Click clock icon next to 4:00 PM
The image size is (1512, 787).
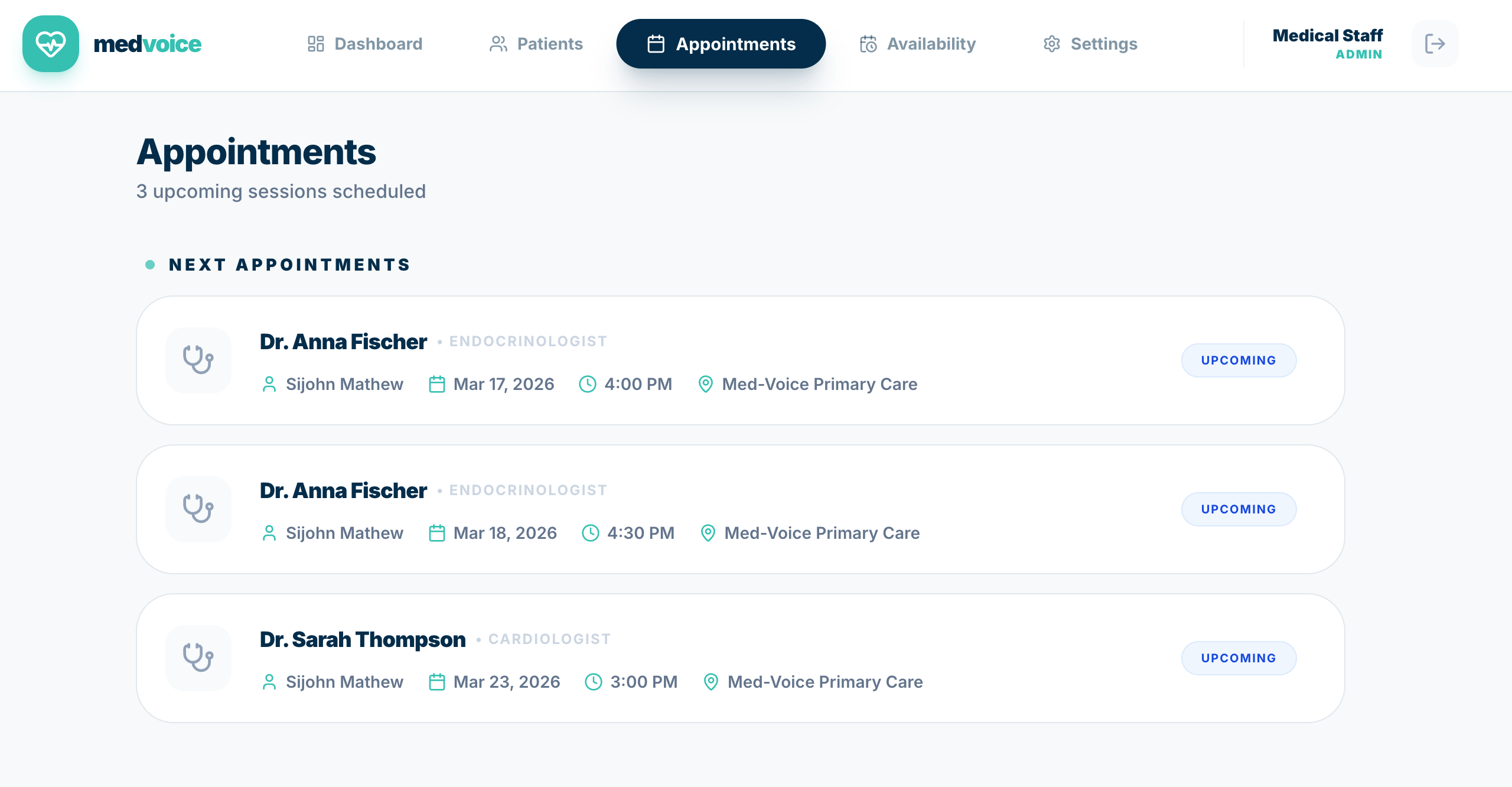pos(587,384)
